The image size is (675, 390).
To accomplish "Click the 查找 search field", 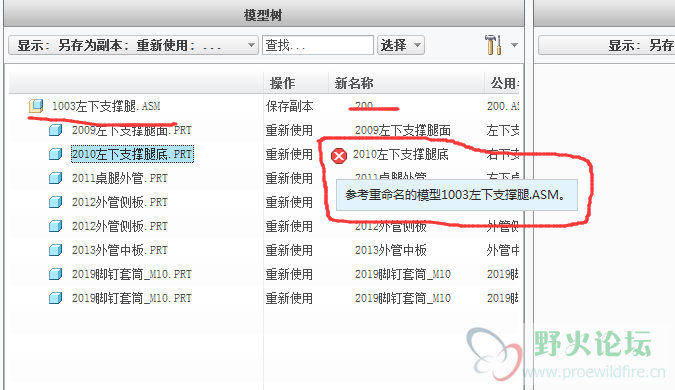I will (318, 45).
